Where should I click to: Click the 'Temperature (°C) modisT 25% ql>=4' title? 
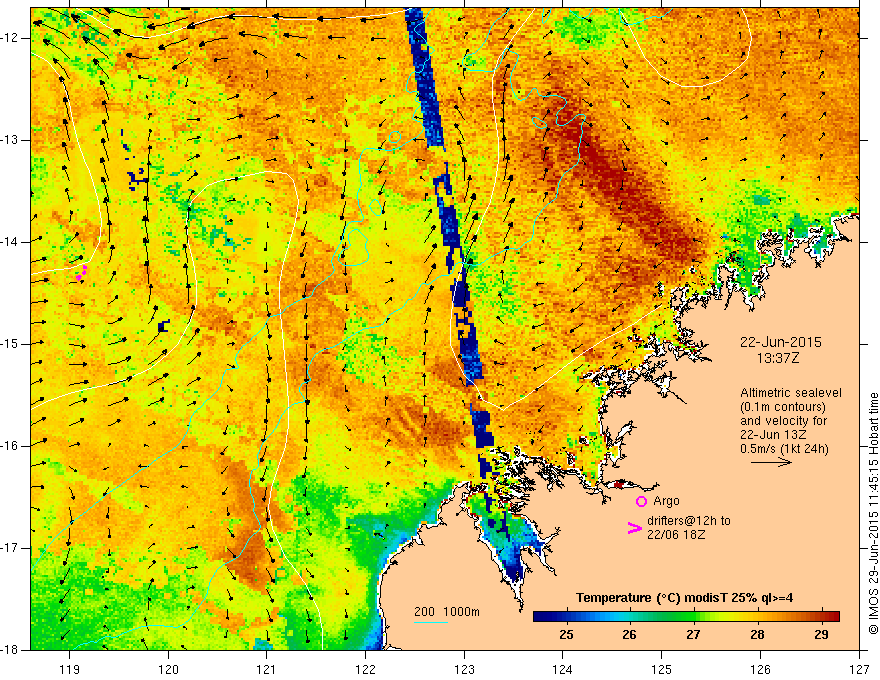click(684, 598)
